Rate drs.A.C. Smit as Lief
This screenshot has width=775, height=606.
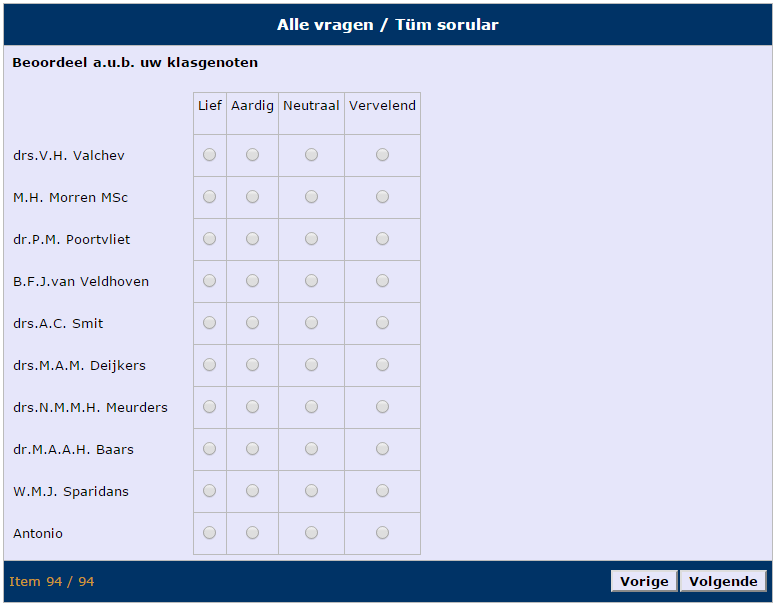[x=209, y=323]
